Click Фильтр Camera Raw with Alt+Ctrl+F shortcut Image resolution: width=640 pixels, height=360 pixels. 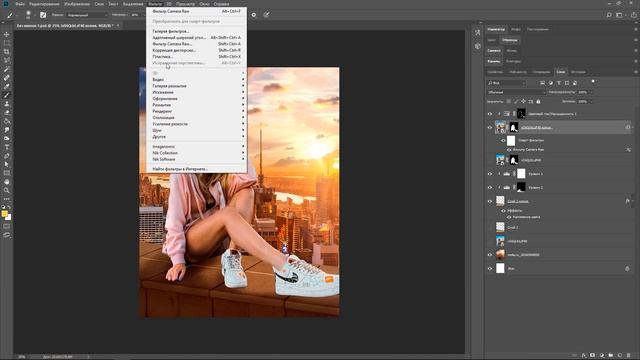(x=196, y=11)
